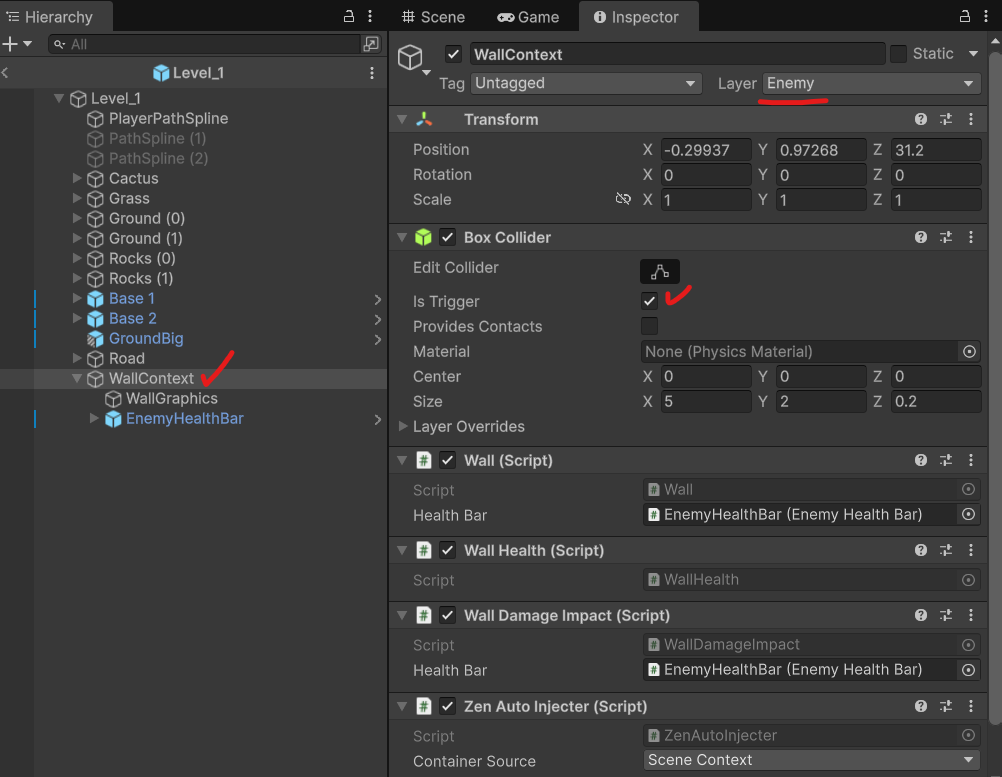1002x777 pixels.
Task: Disable the Is Trigger checkbox
Action: click(x=650, y=301)
